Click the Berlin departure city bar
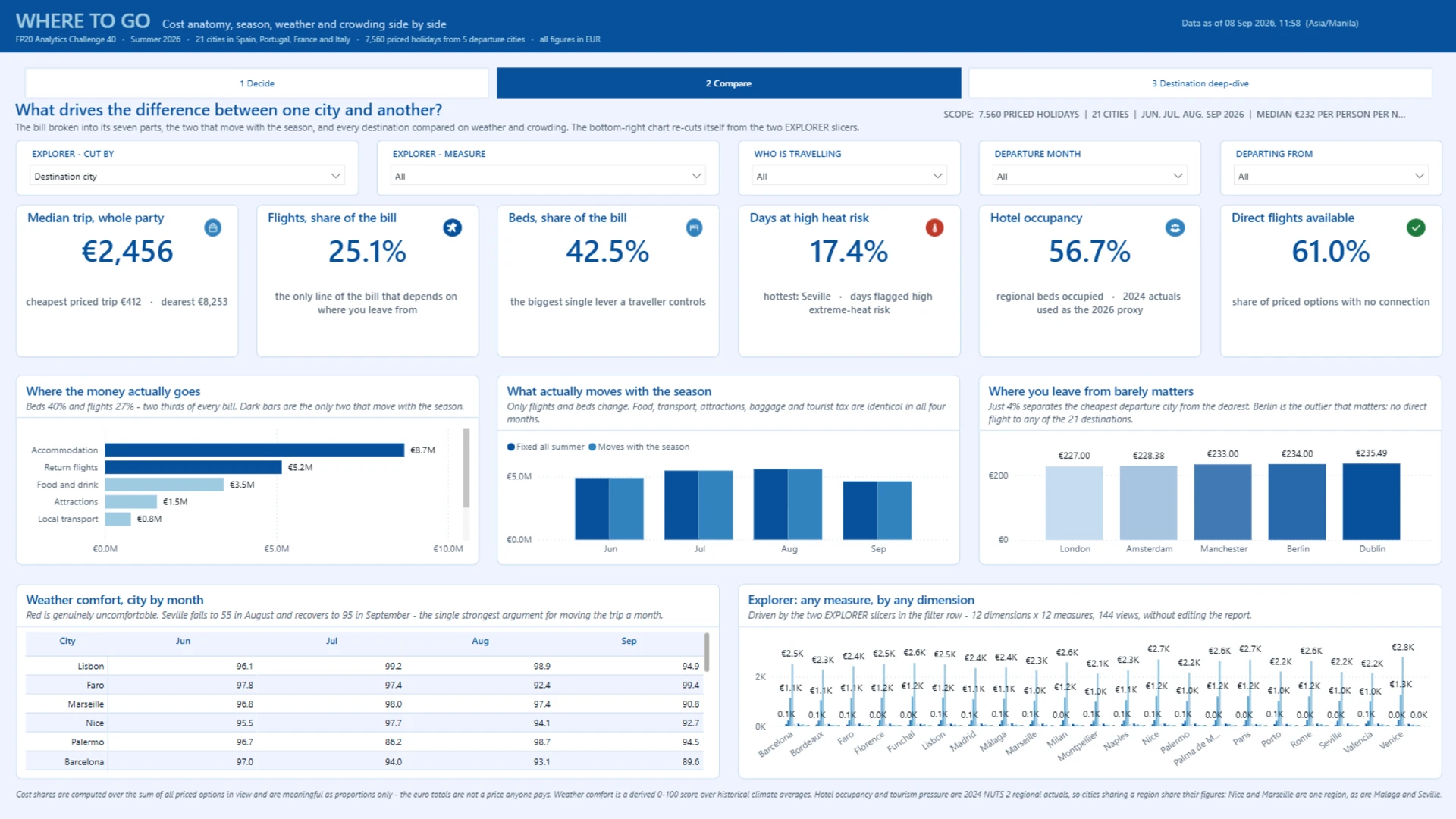 pos(1298,502)
